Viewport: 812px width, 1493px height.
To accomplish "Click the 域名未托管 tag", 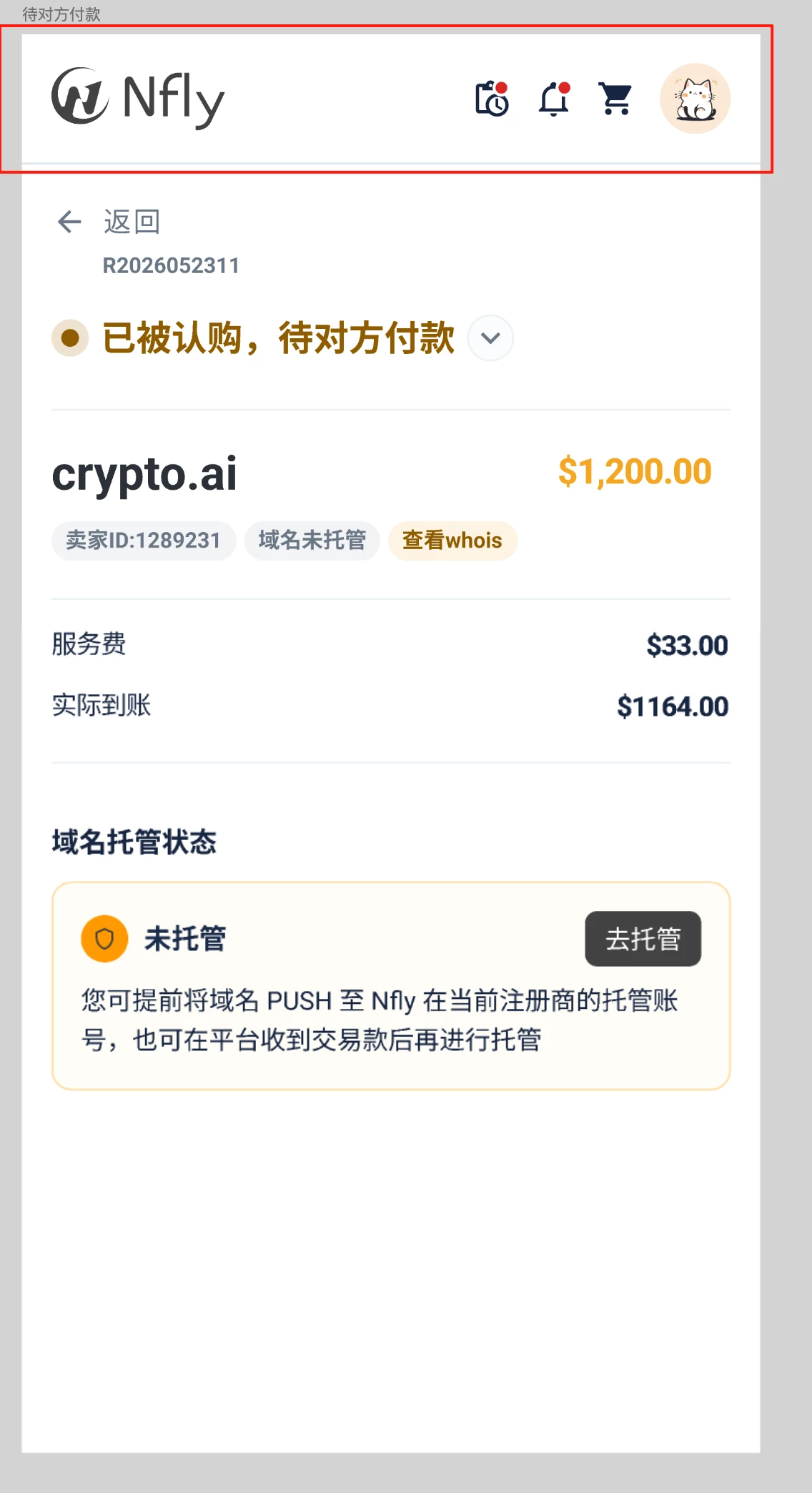I will pyautogui.click(x=312, y=541).
